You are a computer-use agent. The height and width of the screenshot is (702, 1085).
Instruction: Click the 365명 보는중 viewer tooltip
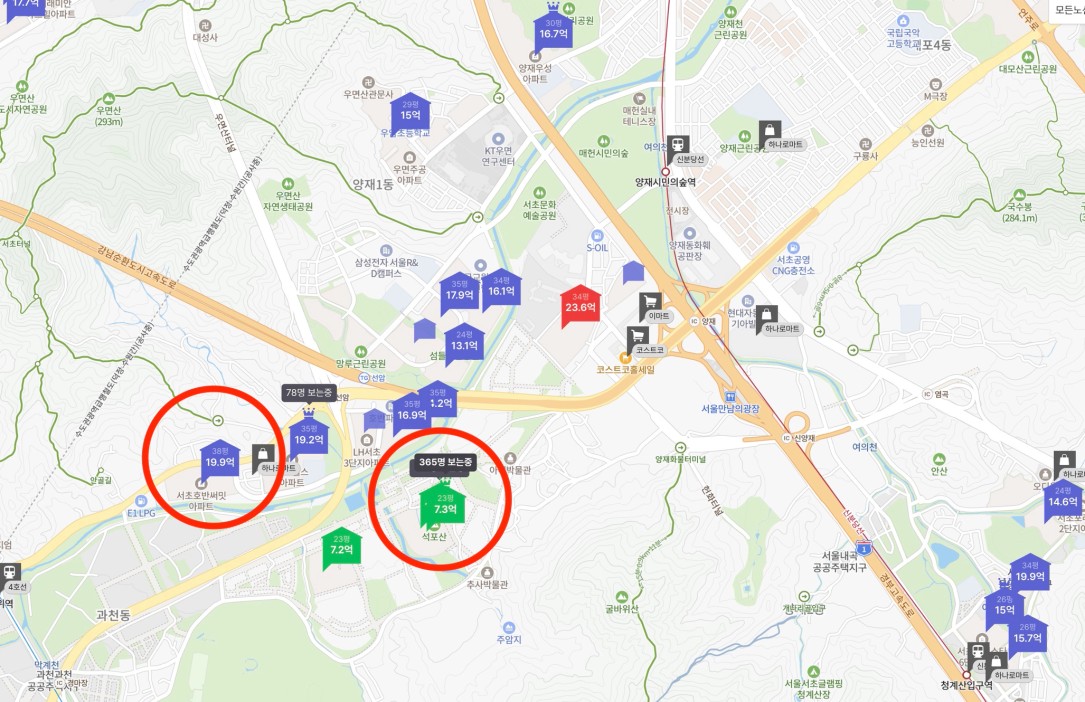446,462
